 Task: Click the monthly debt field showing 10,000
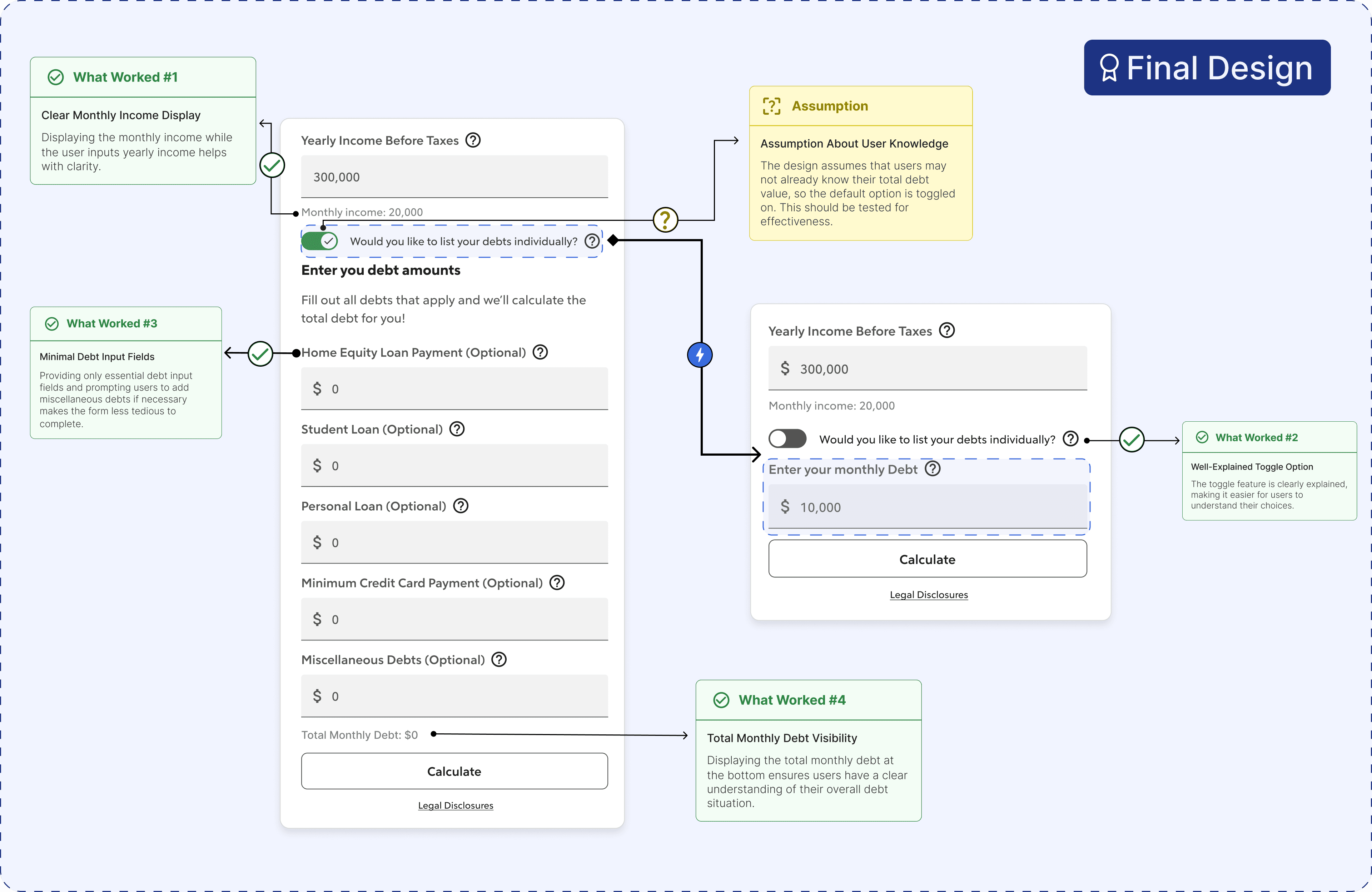click(927, 507)
